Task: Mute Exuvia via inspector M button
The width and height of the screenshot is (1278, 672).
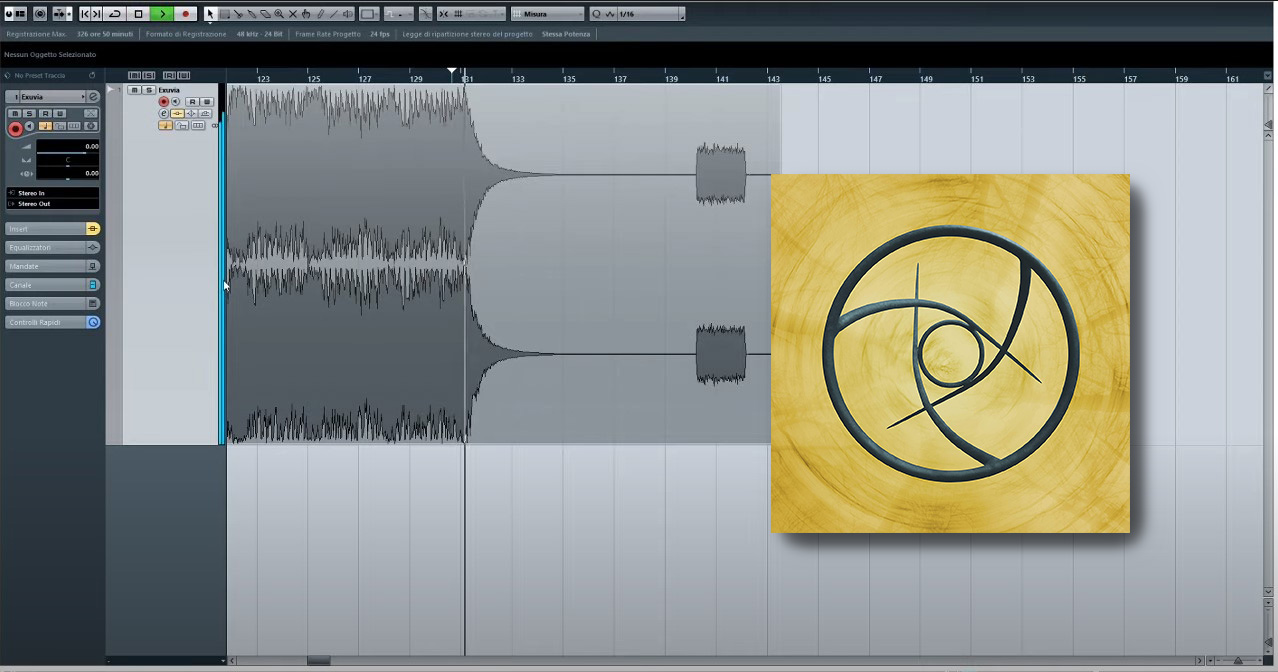Action: tap(15, 114)
